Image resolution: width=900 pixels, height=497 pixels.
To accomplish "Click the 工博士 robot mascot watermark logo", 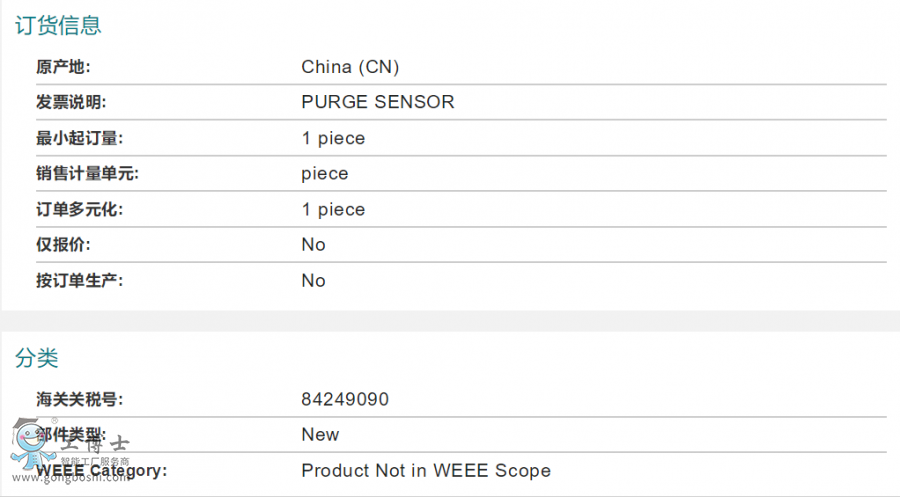I will pos(30,443).
